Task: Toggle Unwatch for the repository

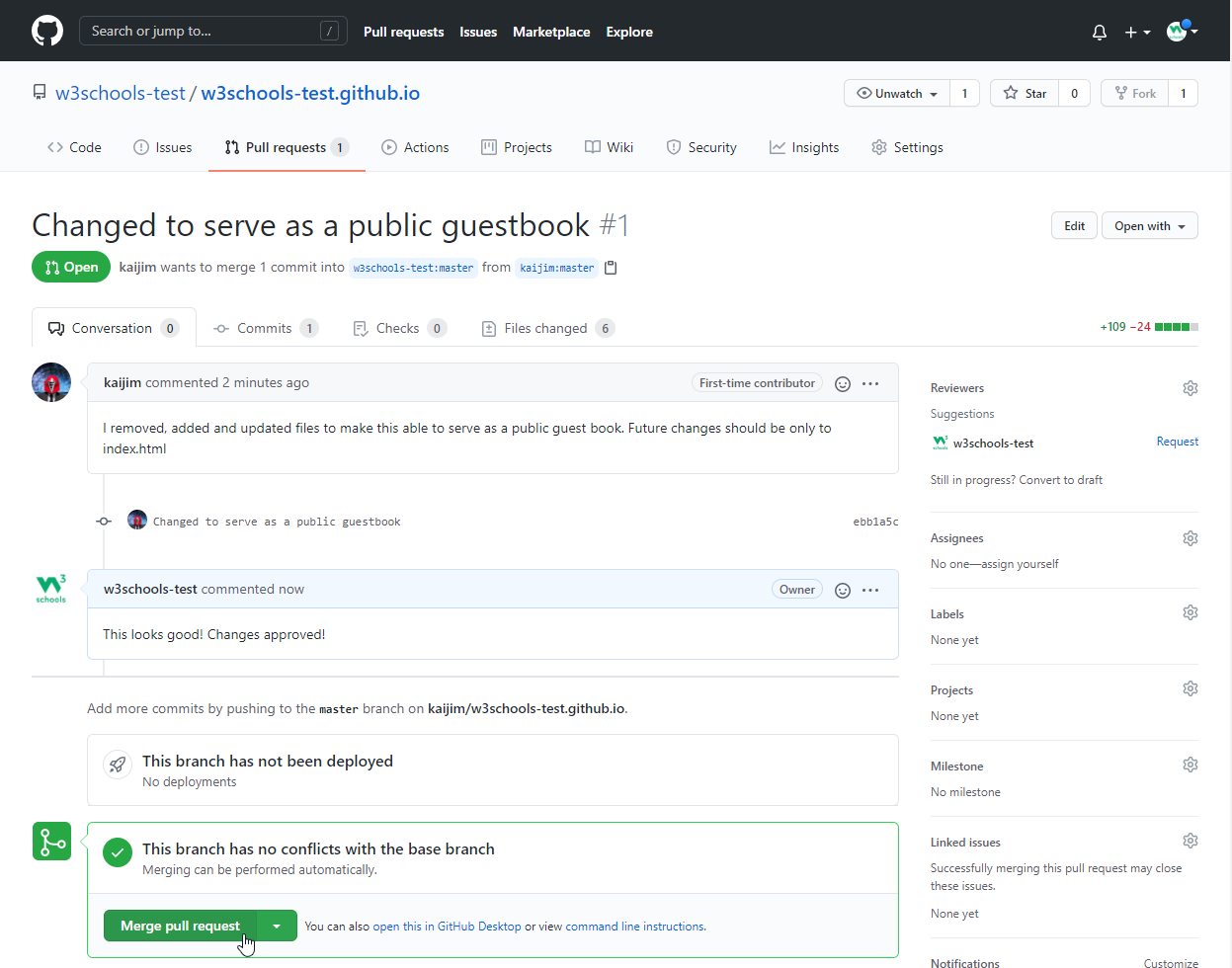Action: (897, 93)
